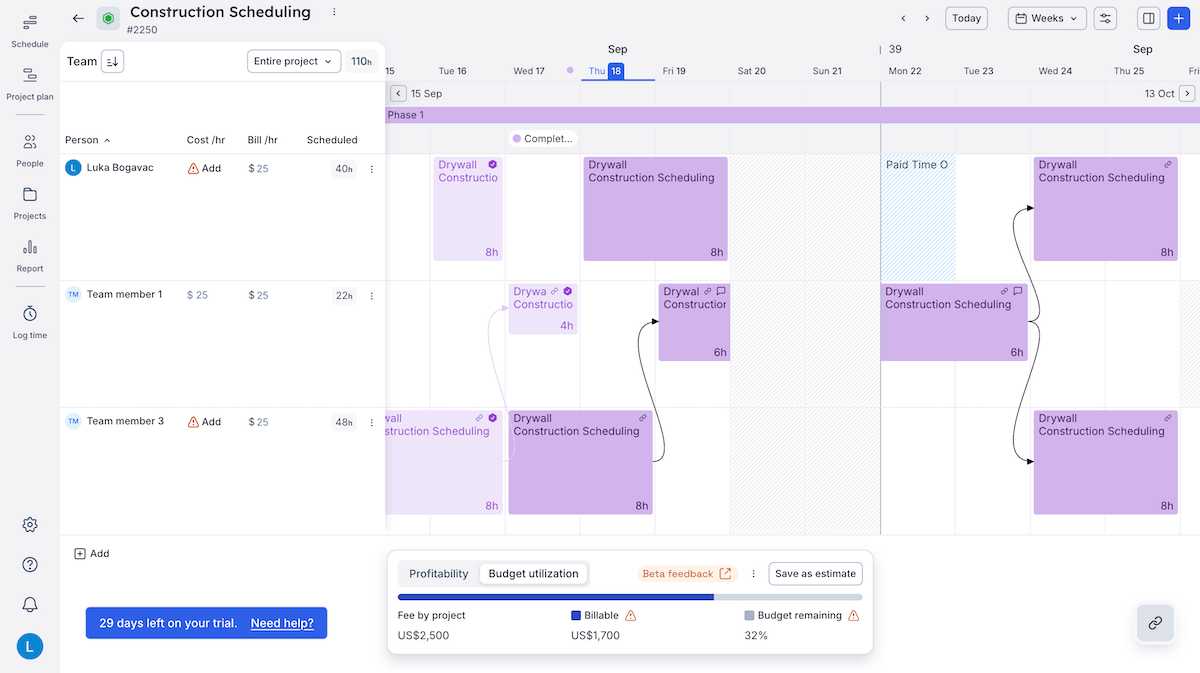Click the split panel layout icon

tap(1147, 17)
